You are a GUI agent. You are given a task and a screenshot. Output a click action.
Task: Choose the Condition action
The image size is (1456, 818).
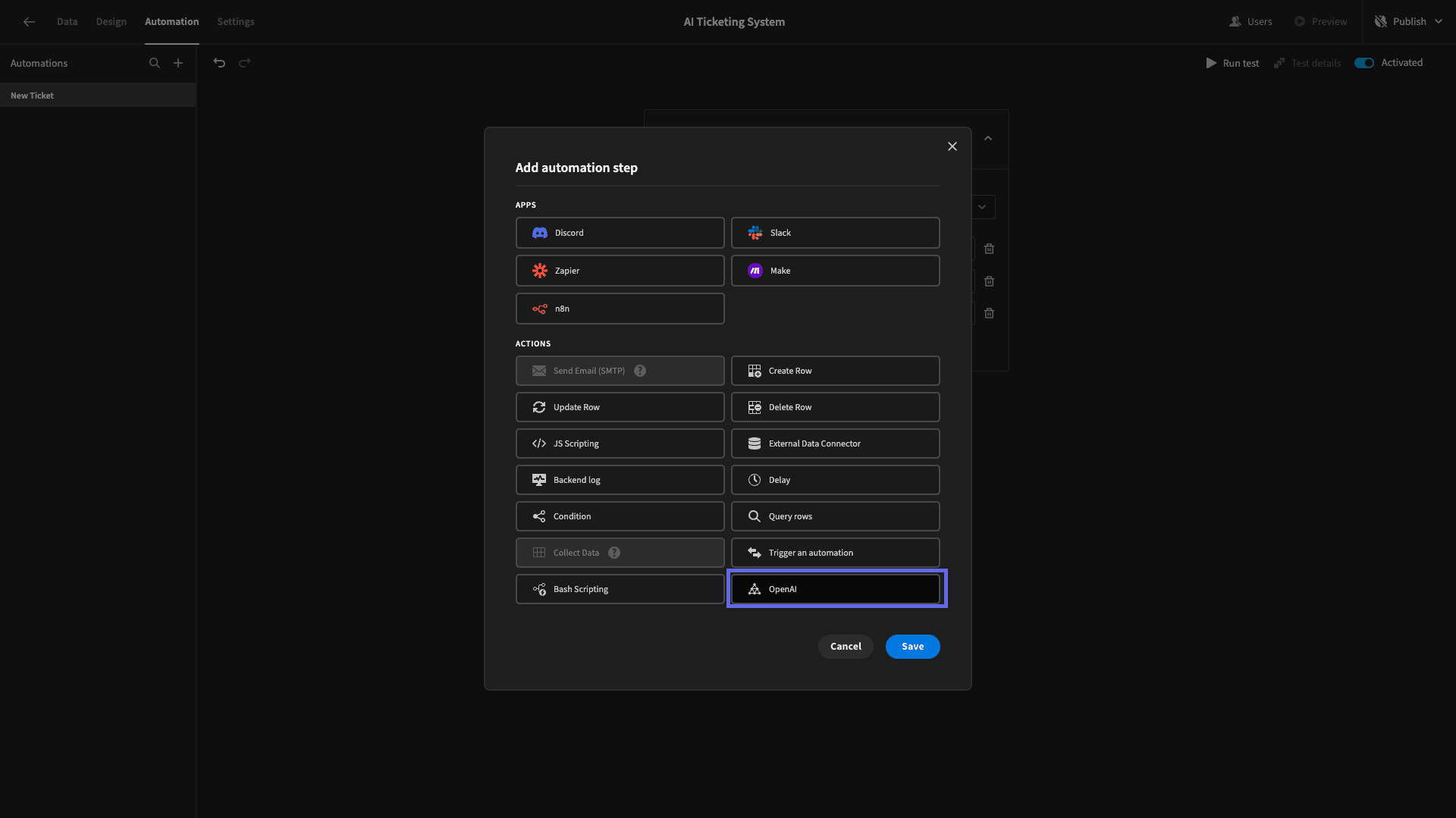point(620,516)
